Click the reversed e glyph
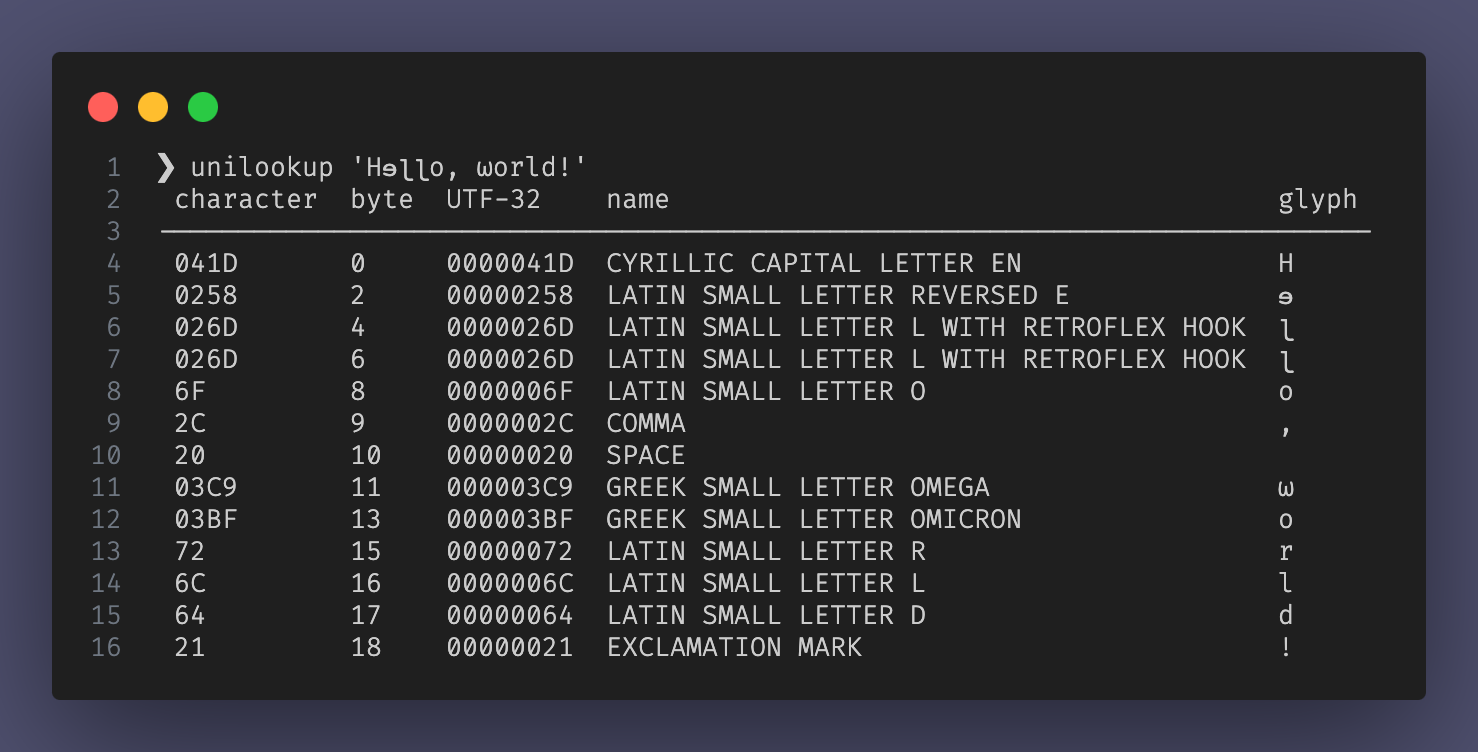 (x=1286, y=296)
